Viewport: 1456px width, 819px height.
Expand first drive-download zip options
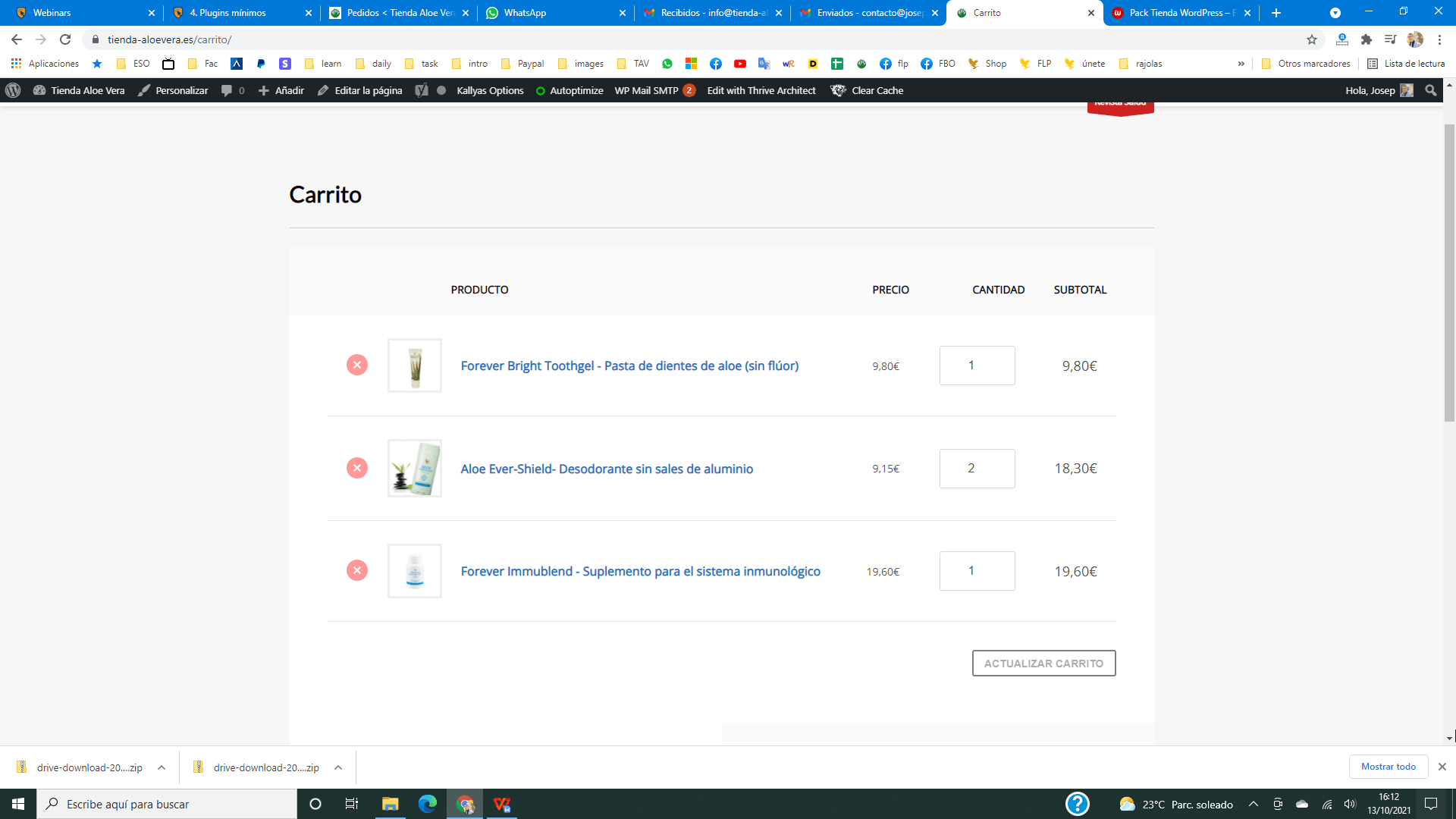162,767
